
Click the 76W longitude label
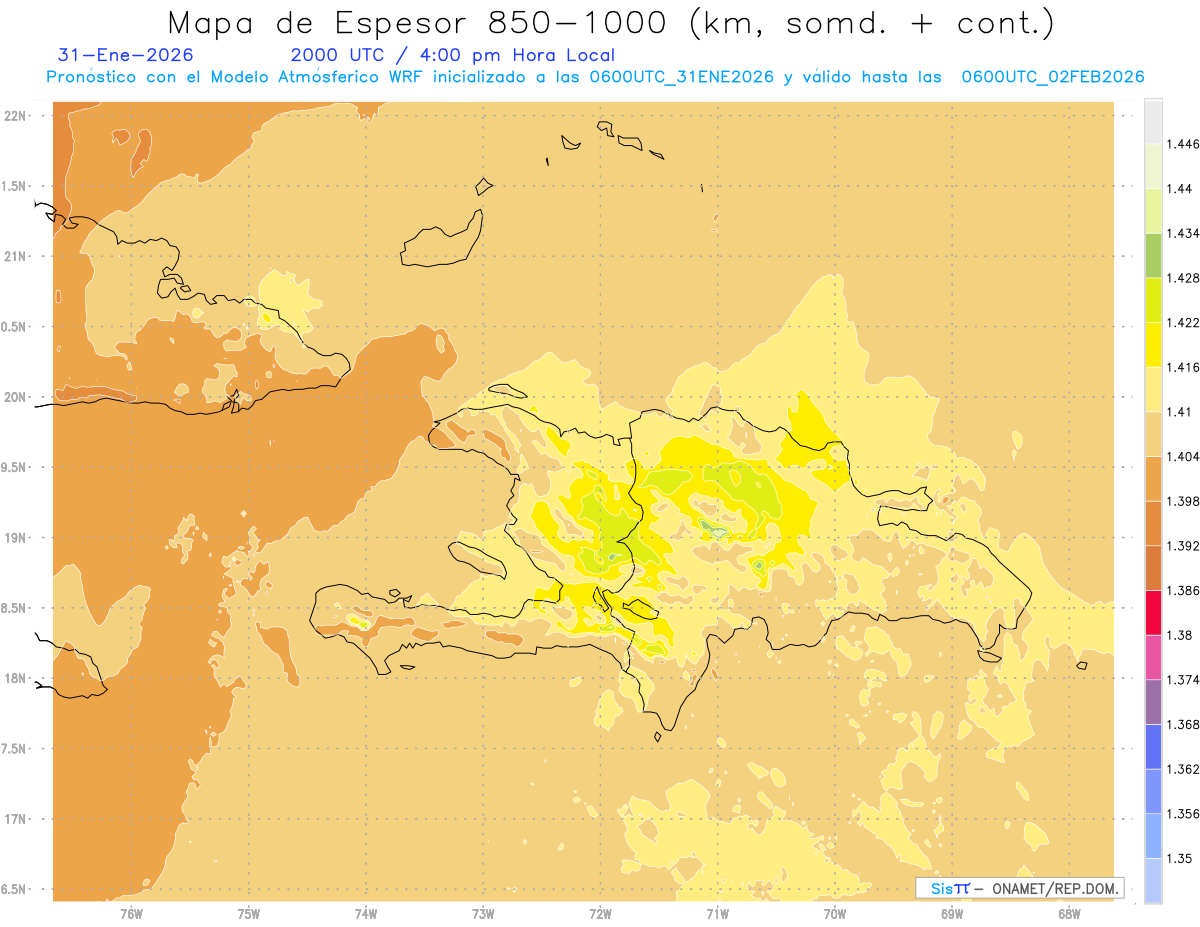click(131, 914)
